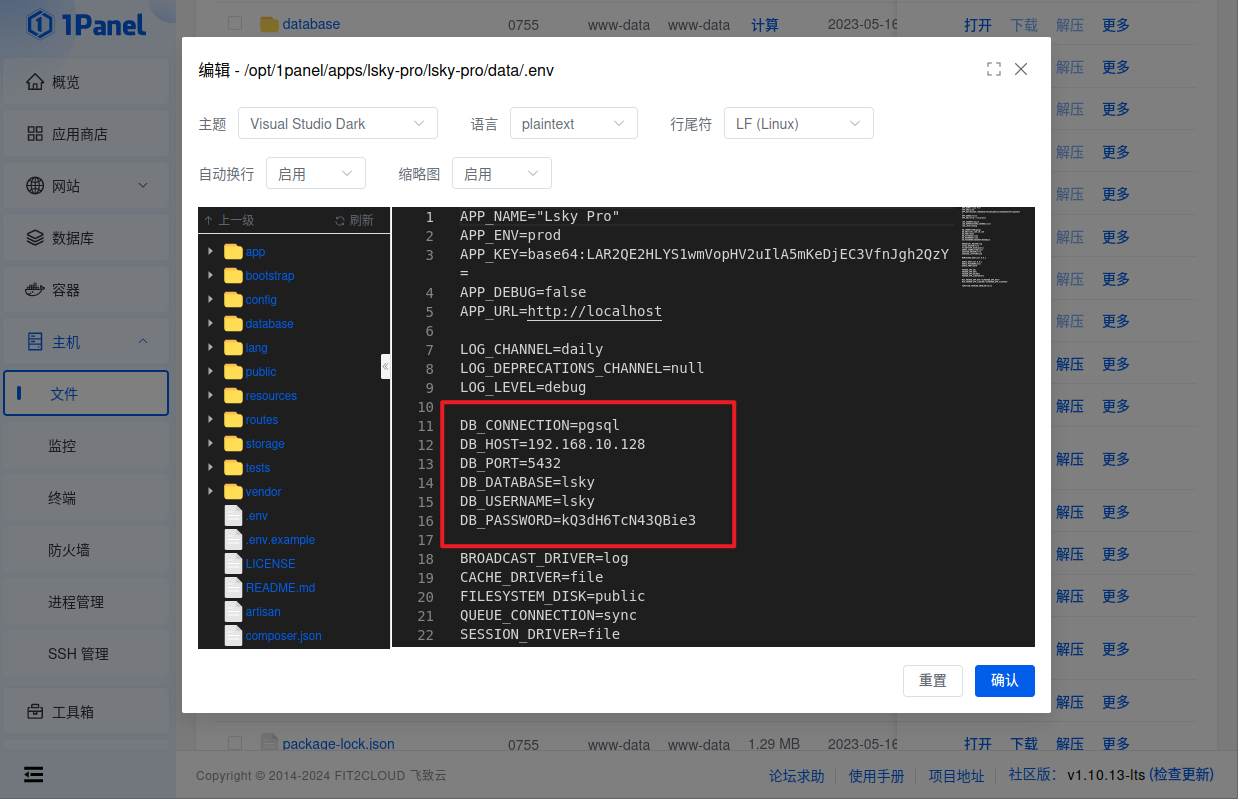Click the globe icon beside 网站

point(35,186)
